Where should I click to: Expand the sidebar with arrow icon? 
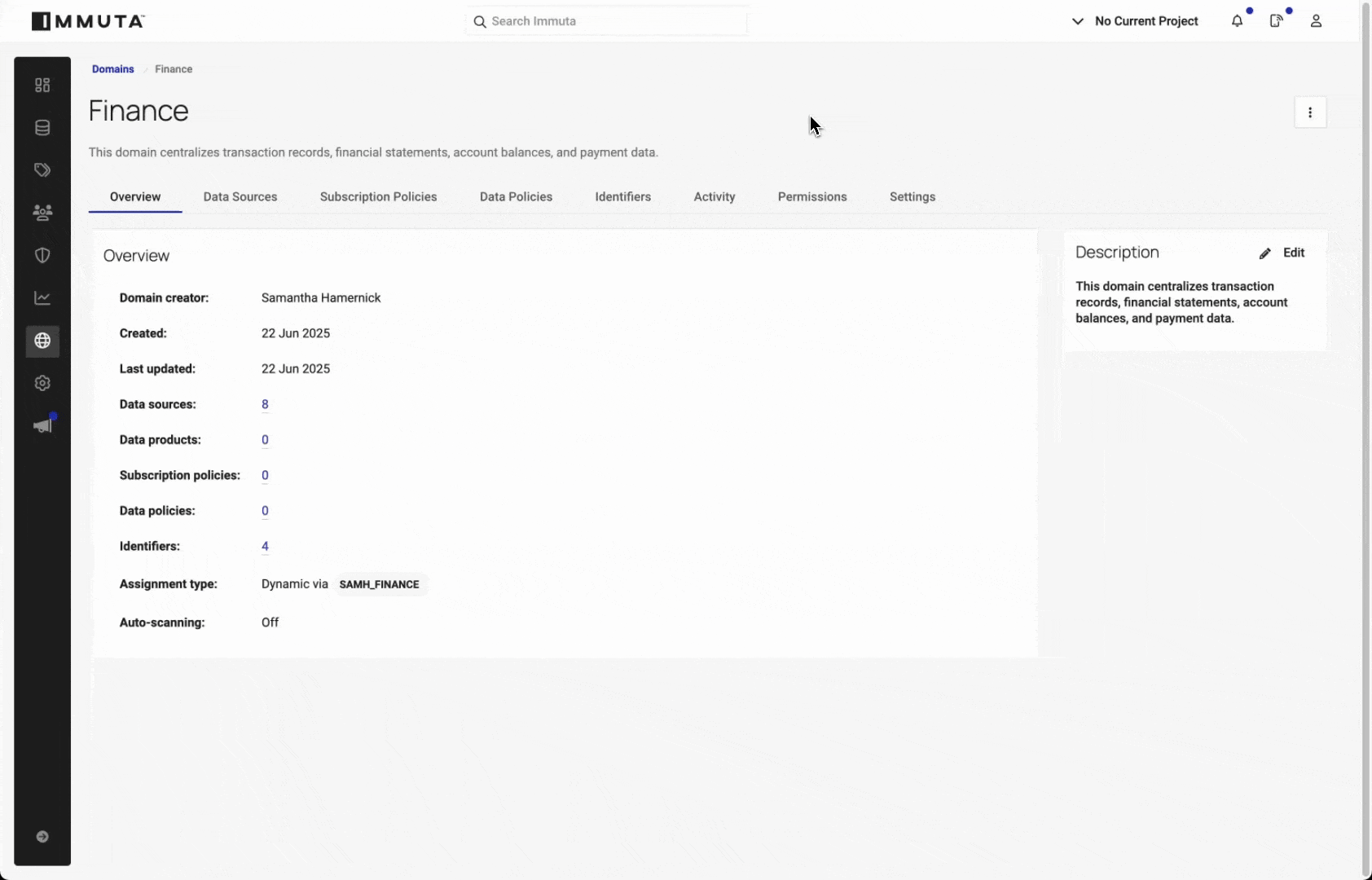42,837
